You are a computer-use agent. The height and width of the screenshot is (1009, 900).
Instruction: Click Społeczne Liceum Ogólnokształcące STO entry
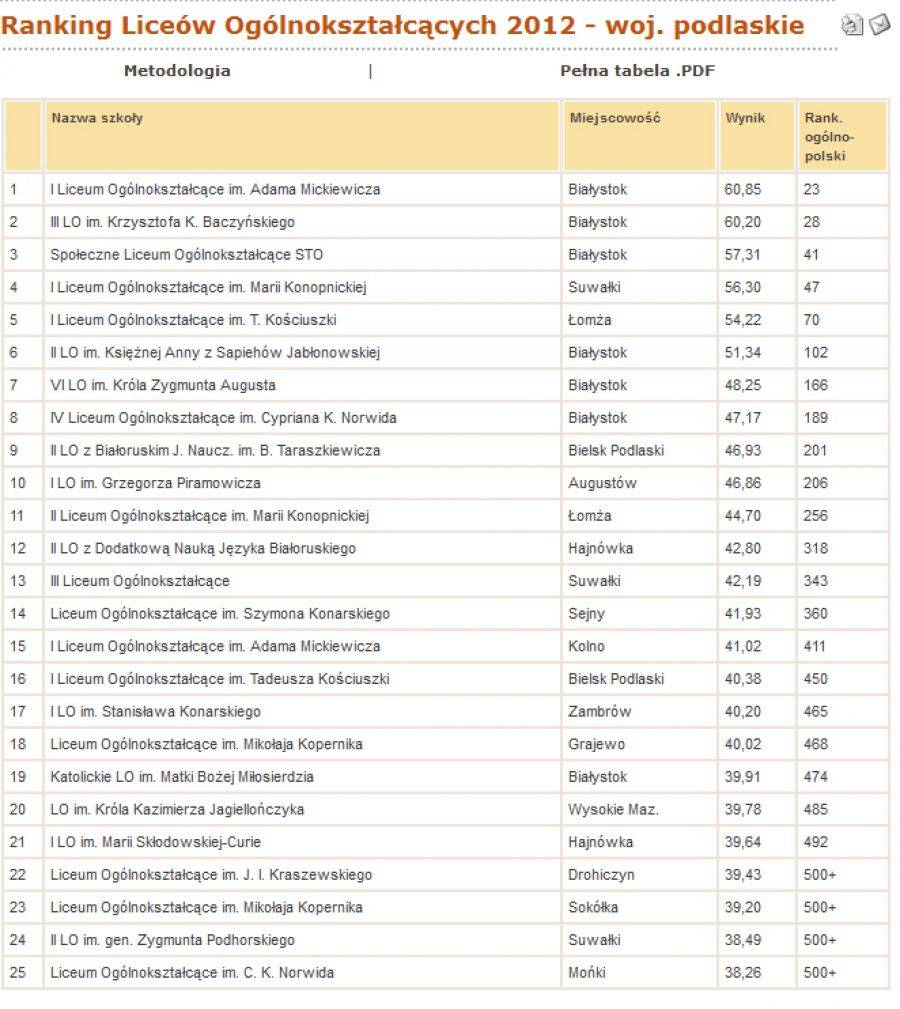tap(187, 255)
